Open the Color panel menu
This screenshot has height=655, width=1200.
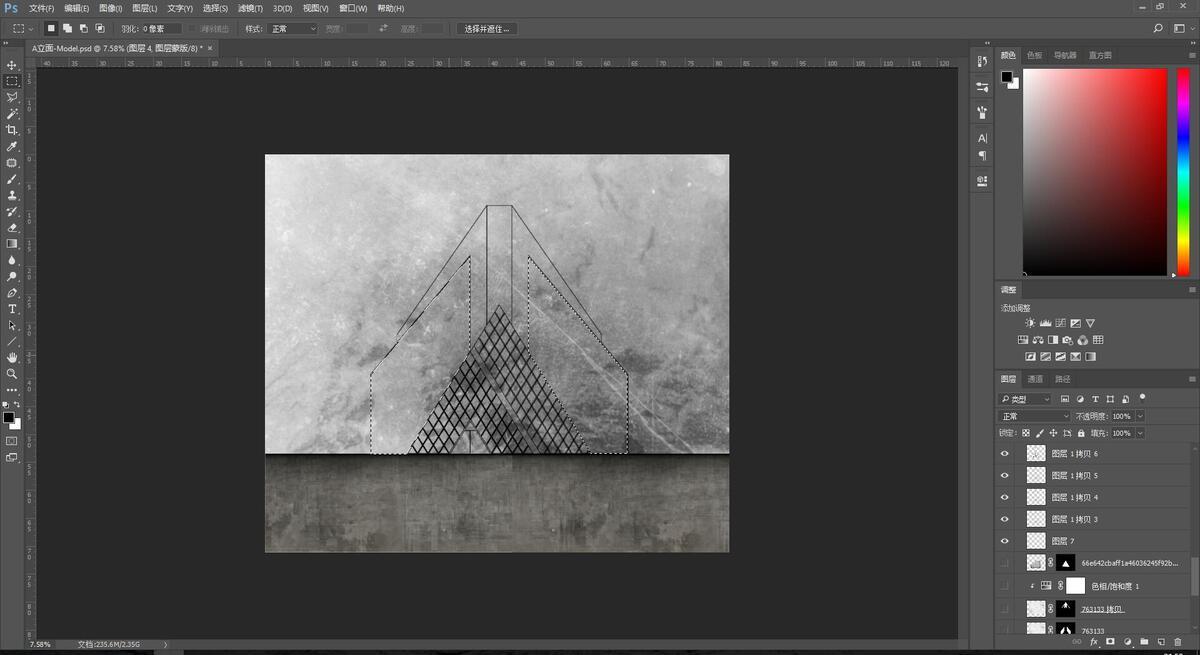[1191, 55]
